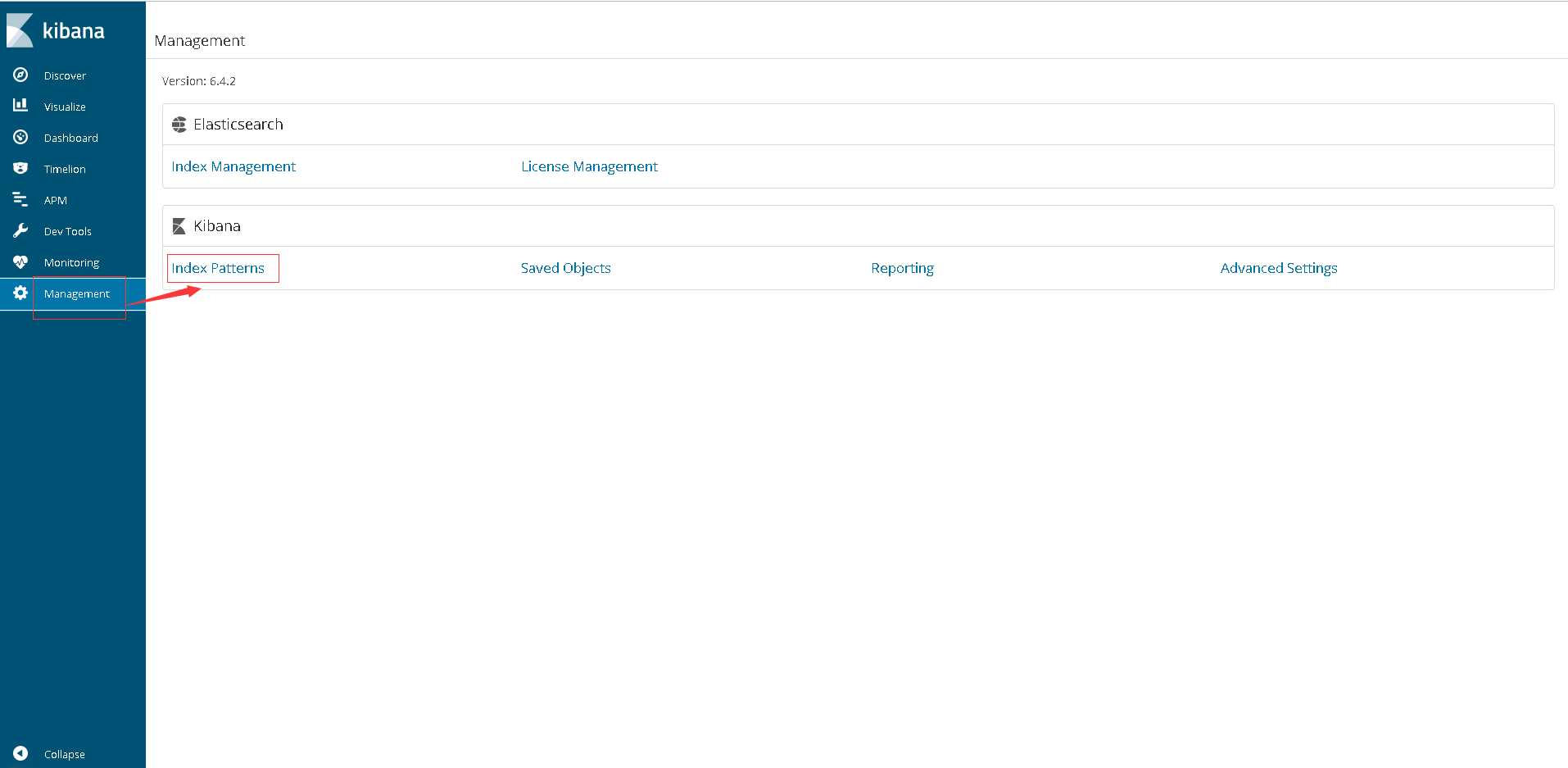Open the Saved Objects link
1568x768 pixels.
point(566,268)
